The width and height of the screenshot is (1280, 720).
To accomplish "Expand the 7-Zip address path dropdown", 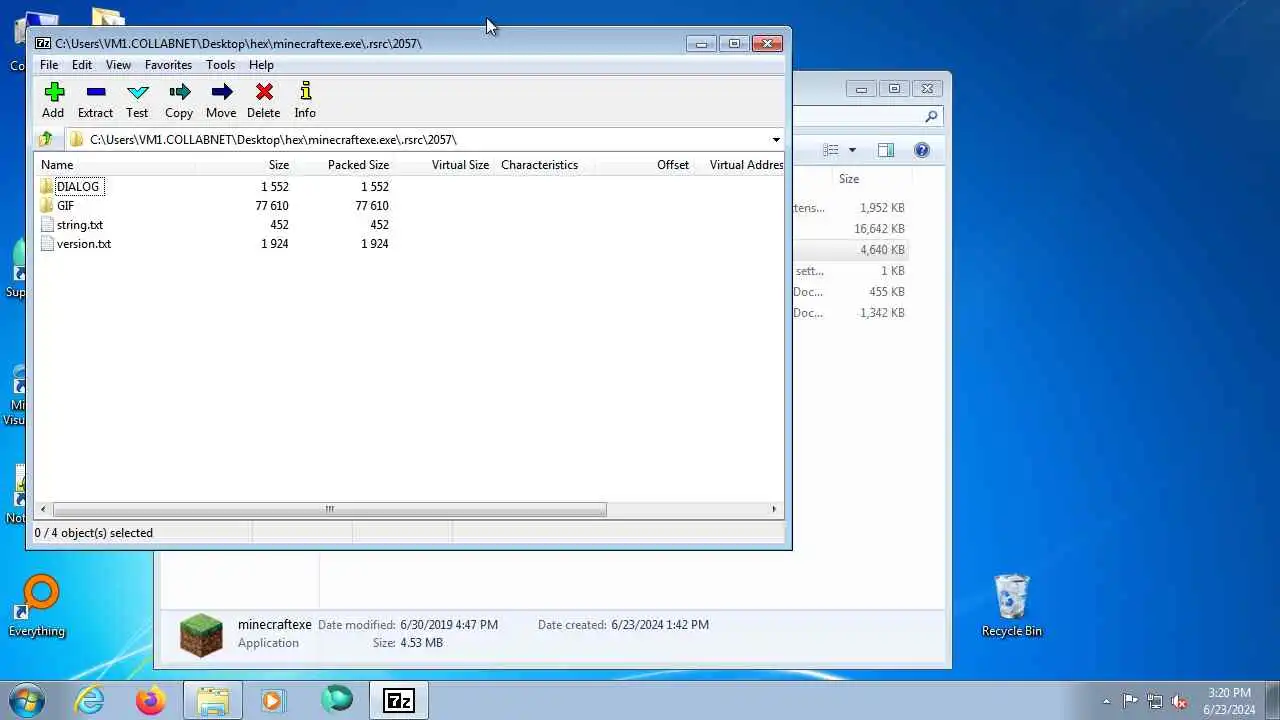I will [776, 140].
